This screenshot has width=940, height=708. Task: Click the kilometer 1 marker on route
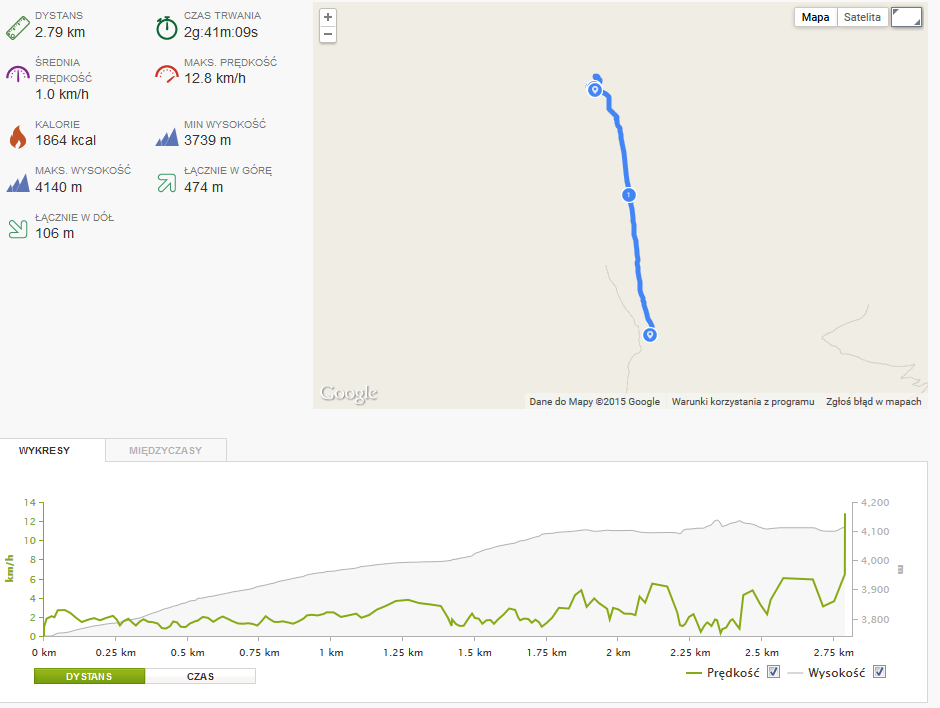(628, 195)
